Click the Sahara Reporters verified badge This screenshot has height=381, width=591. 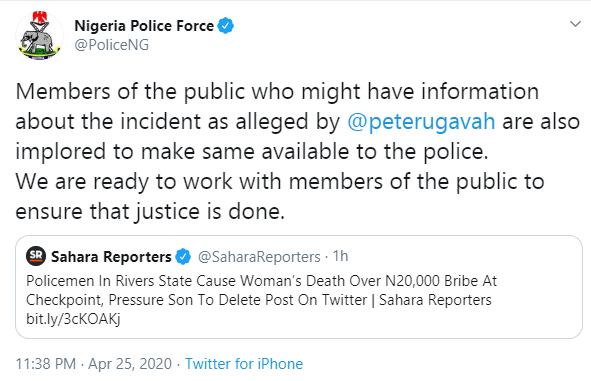coord(184,257)
